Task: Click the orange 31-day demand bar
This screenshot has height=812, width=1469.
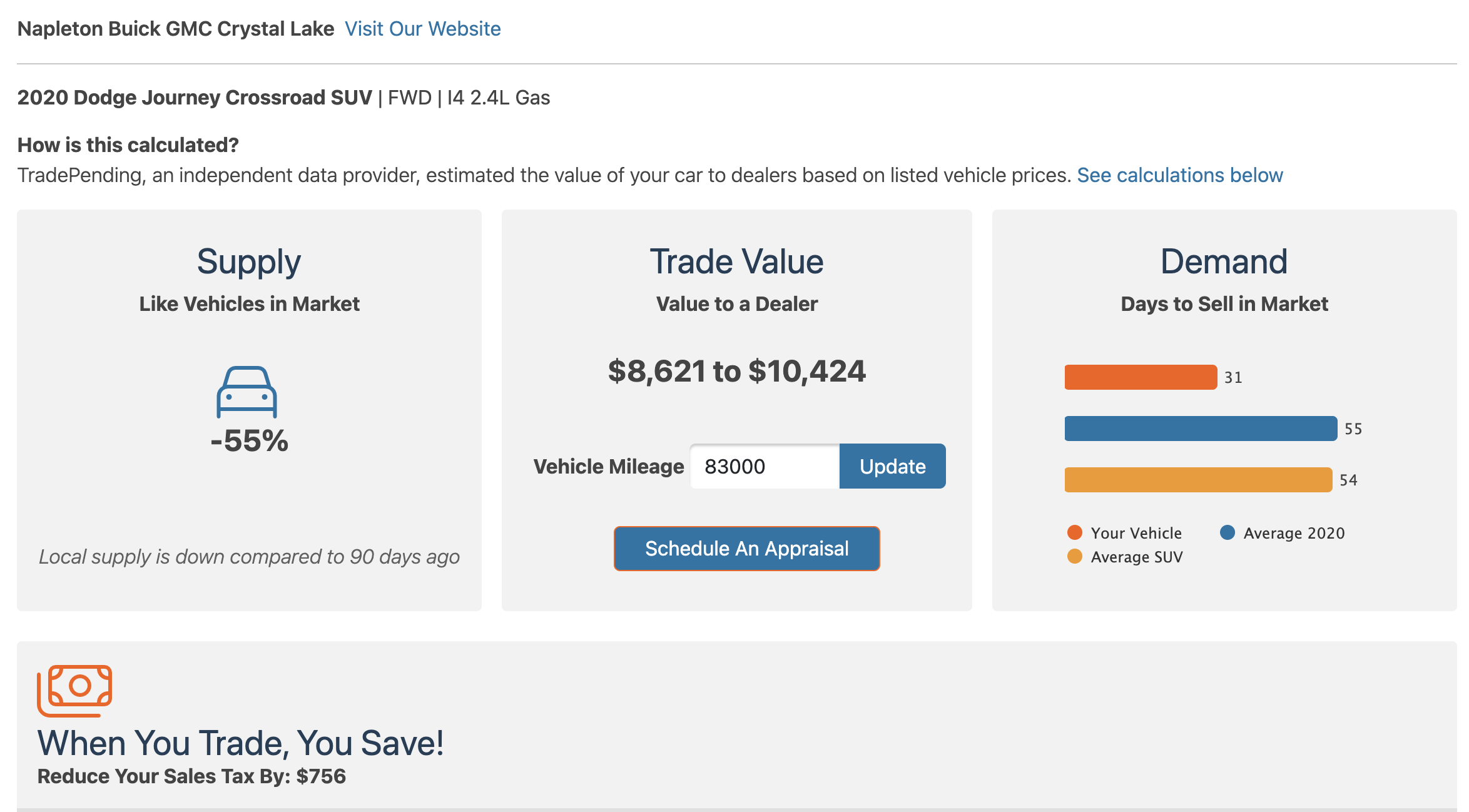Action: tap(1140, 377)
